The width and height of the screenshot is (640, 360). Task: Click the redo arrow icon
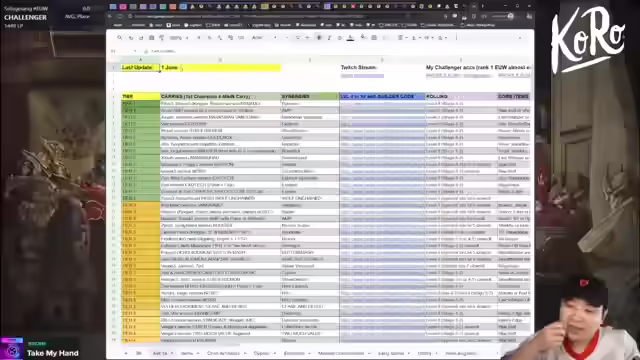141,38
